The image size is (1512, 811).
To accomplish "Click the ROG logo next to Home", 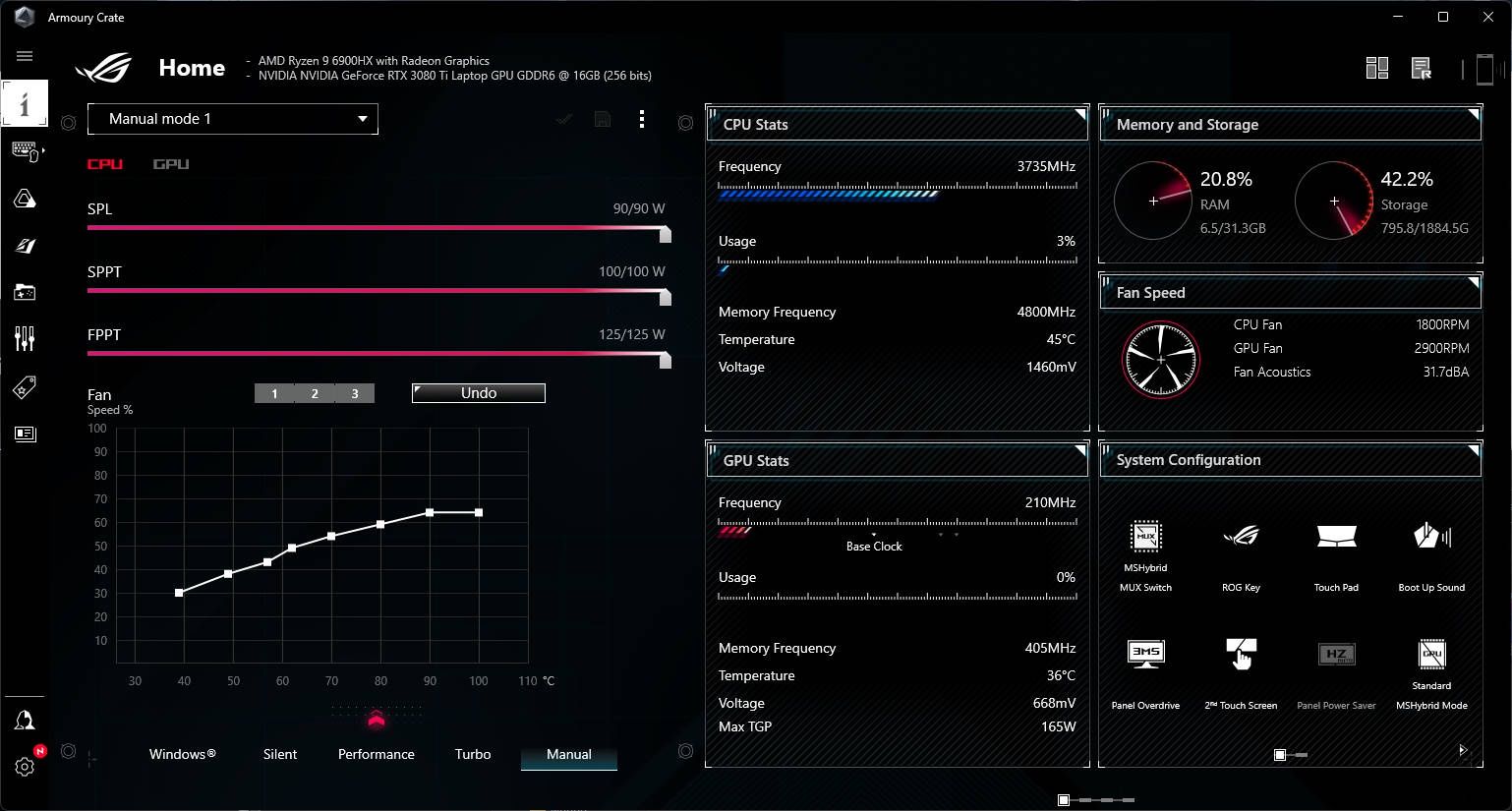I will [104, 68].
